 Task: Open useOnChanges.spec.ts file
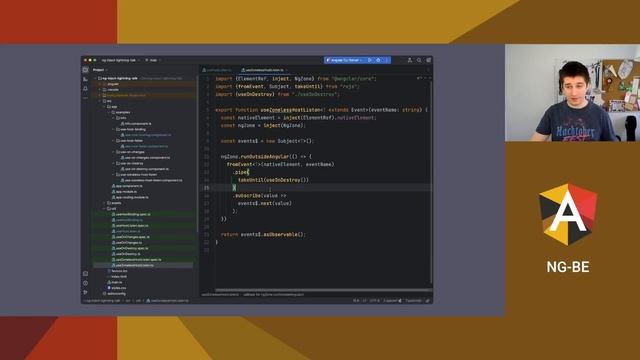(132, 237)
